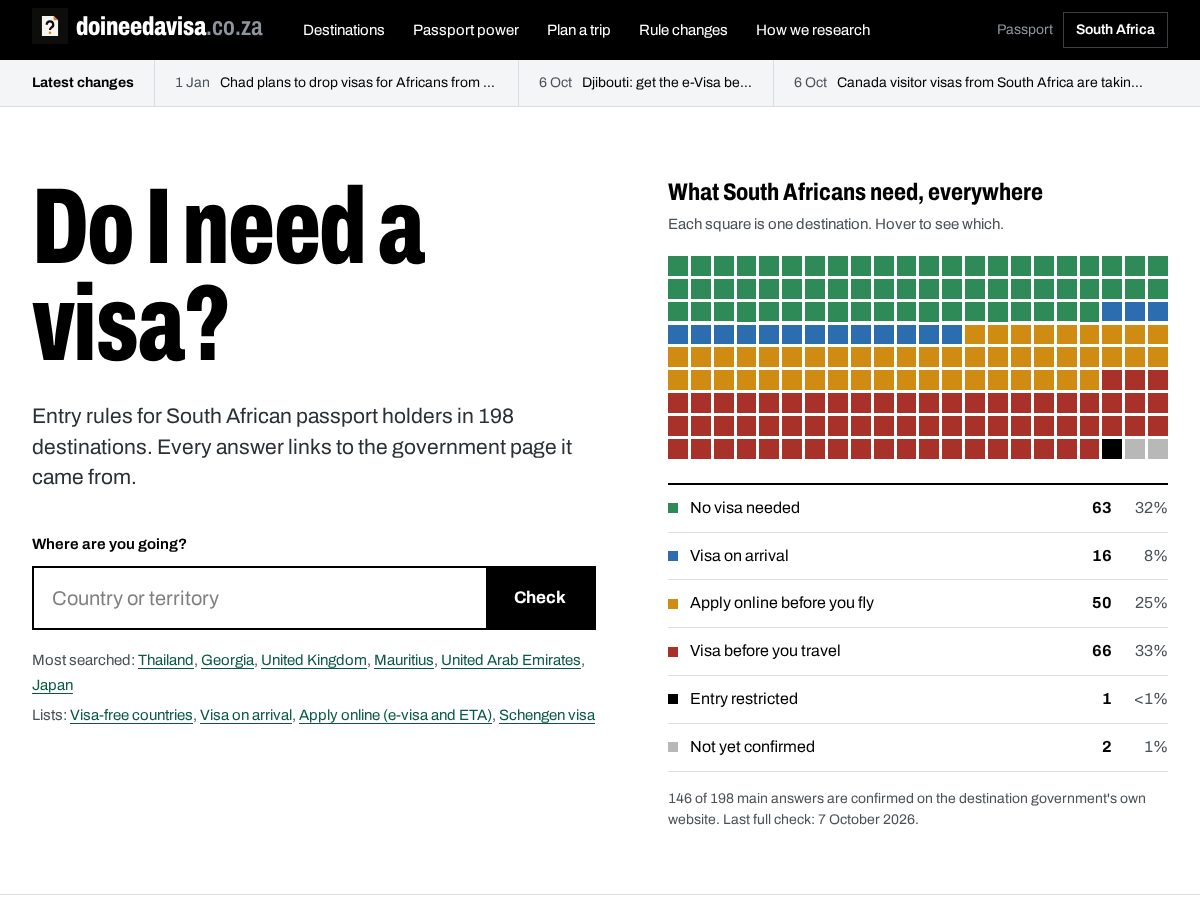
Task: Click black swatch beside Entry restricted legend
Action: click(x=673, y=699)
